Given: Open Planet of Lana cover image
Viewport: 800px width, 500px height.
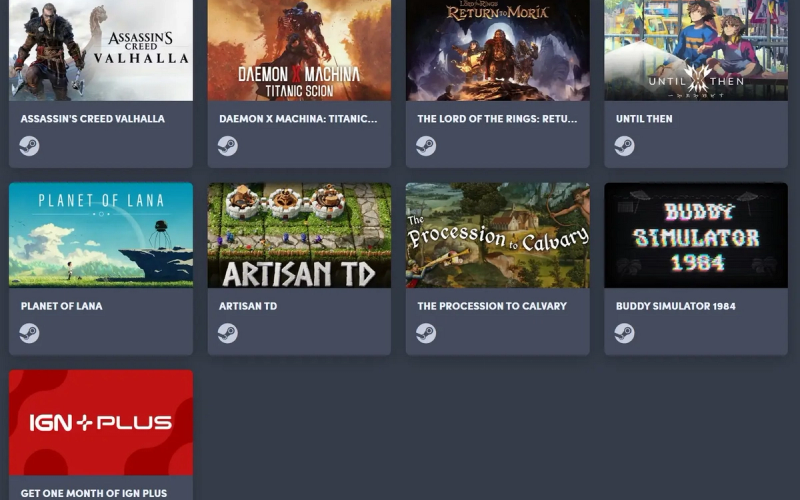Looking at the screenshot, I should 101,235.
